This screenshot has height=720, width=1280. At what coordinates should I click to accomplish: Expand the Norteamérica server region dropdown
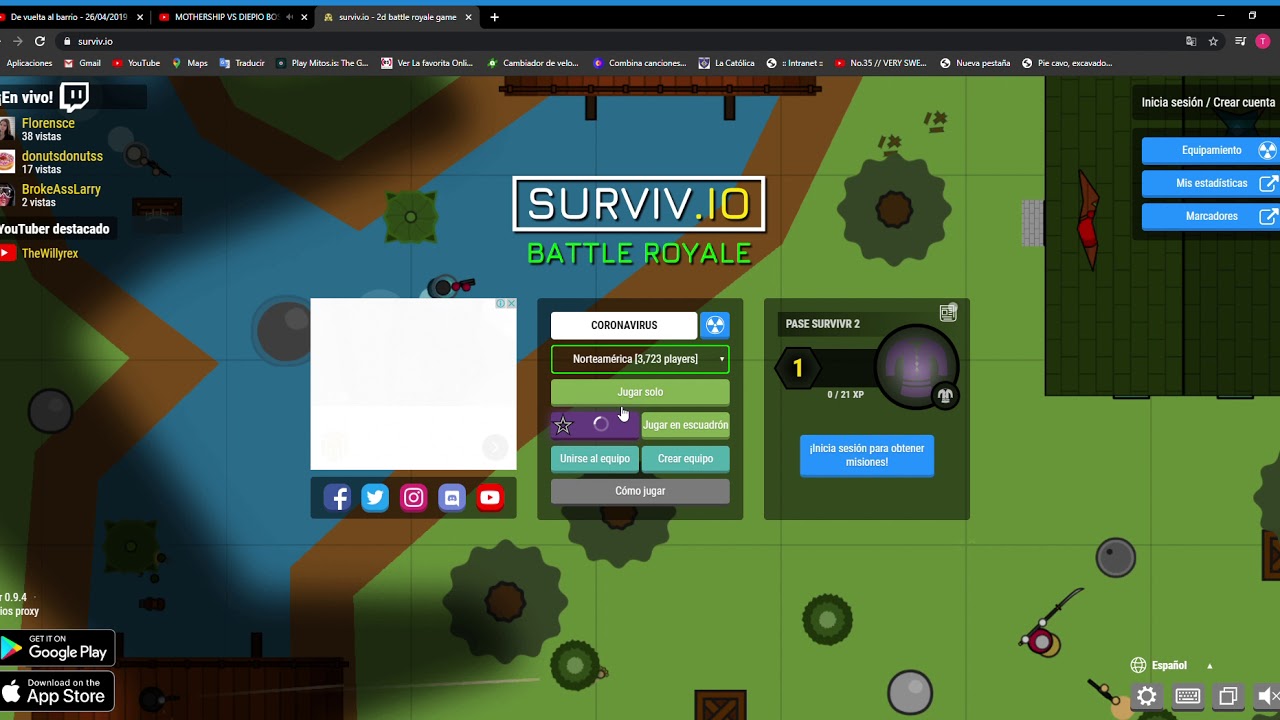click(640, 359)
